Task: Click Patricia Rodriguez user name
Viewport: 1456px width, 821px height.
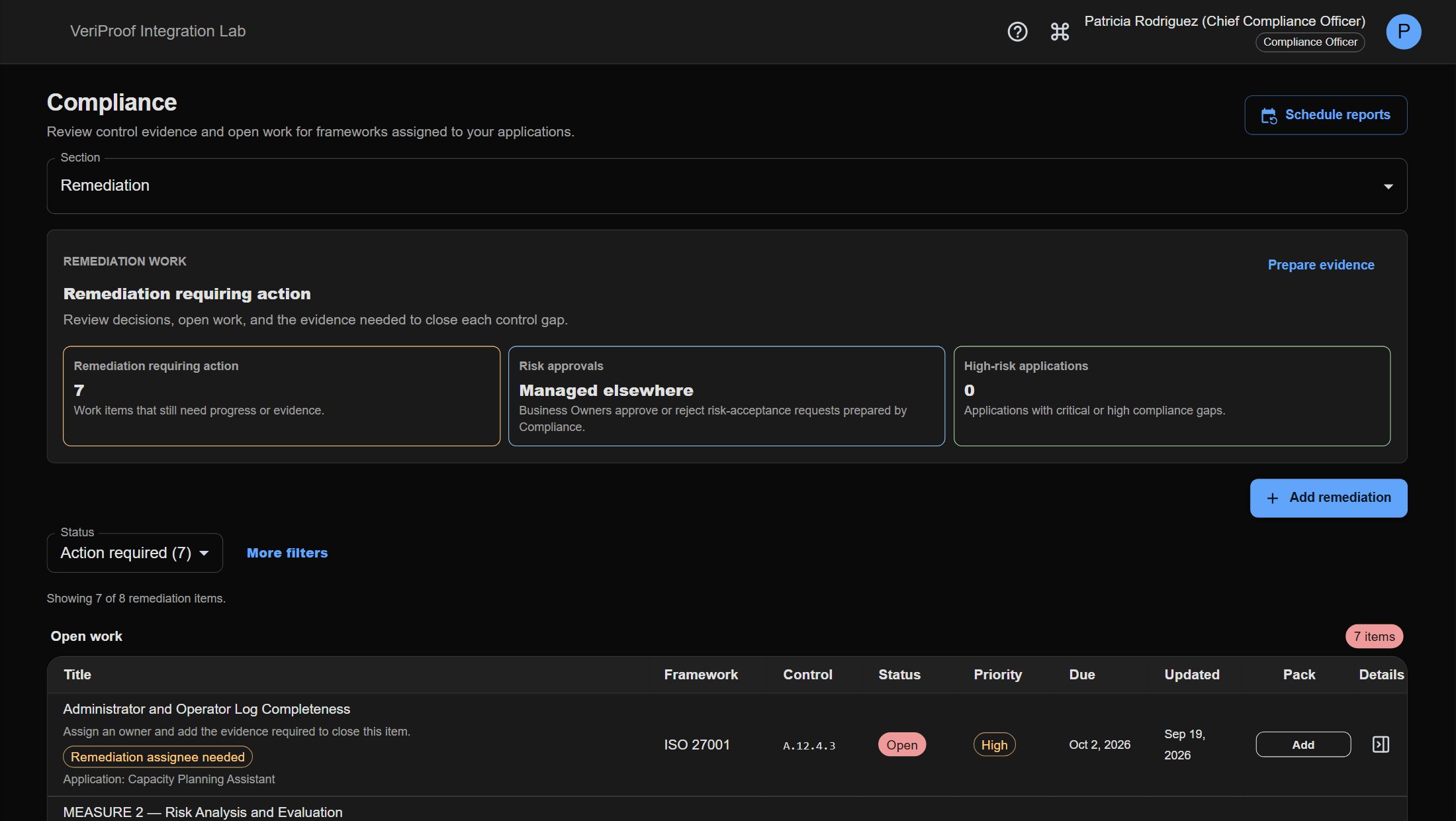Action: point(1224,21)
